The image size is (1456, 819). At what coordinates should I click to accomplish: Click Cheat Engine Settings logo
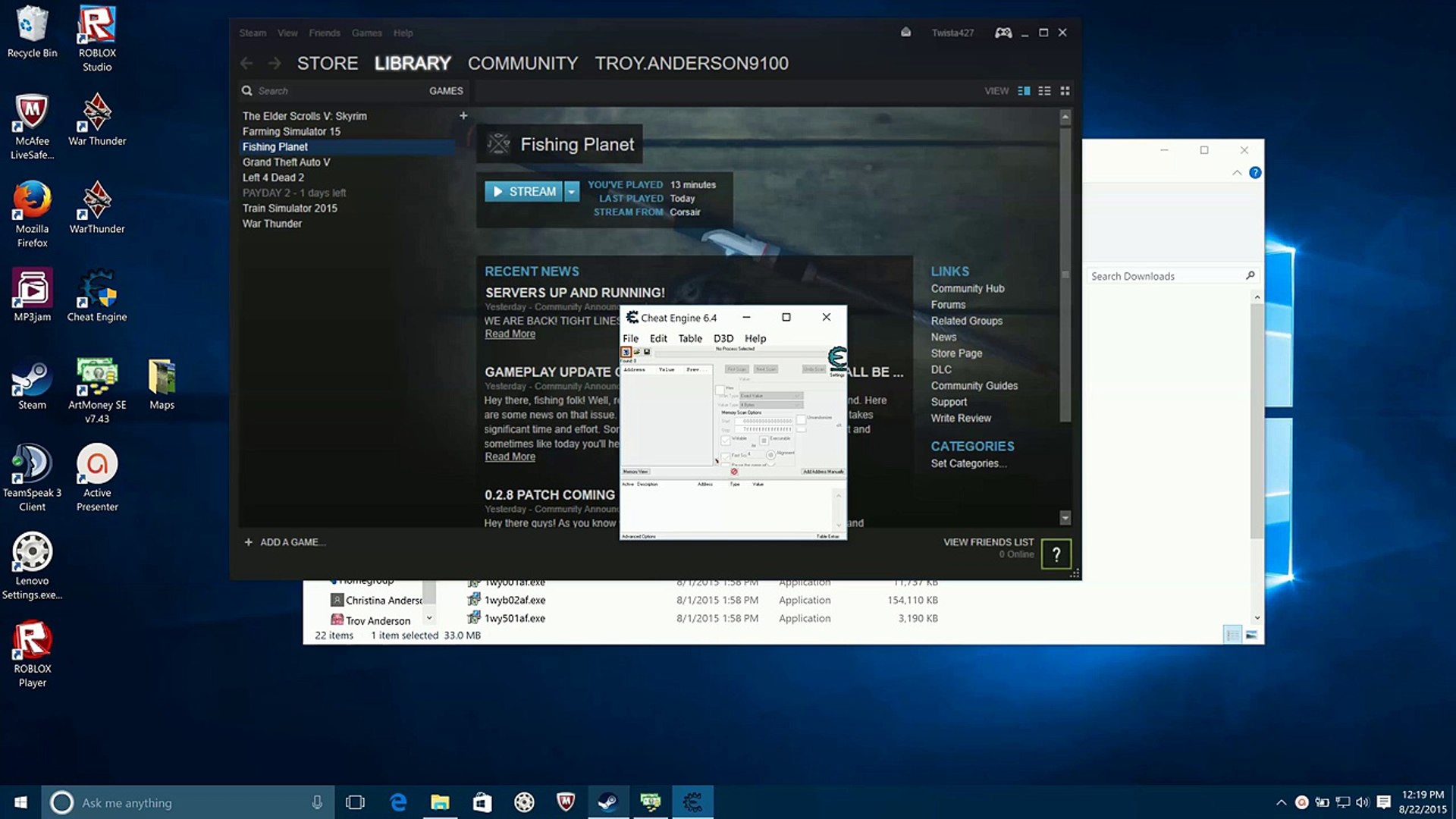click(x=837, y=358)
